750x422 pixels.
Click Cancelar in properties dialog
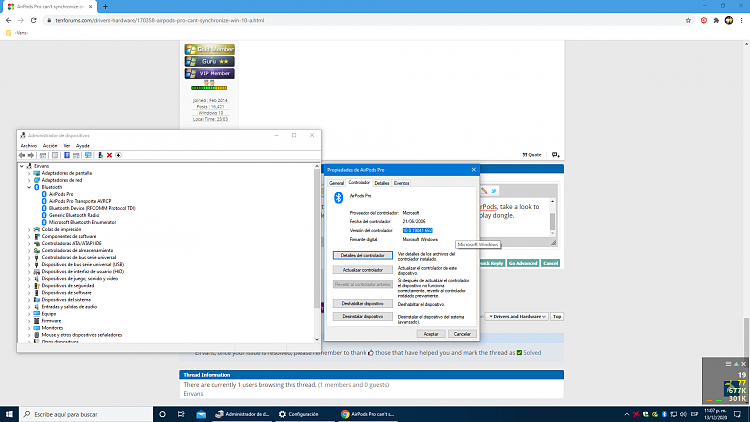click(462, 334)
